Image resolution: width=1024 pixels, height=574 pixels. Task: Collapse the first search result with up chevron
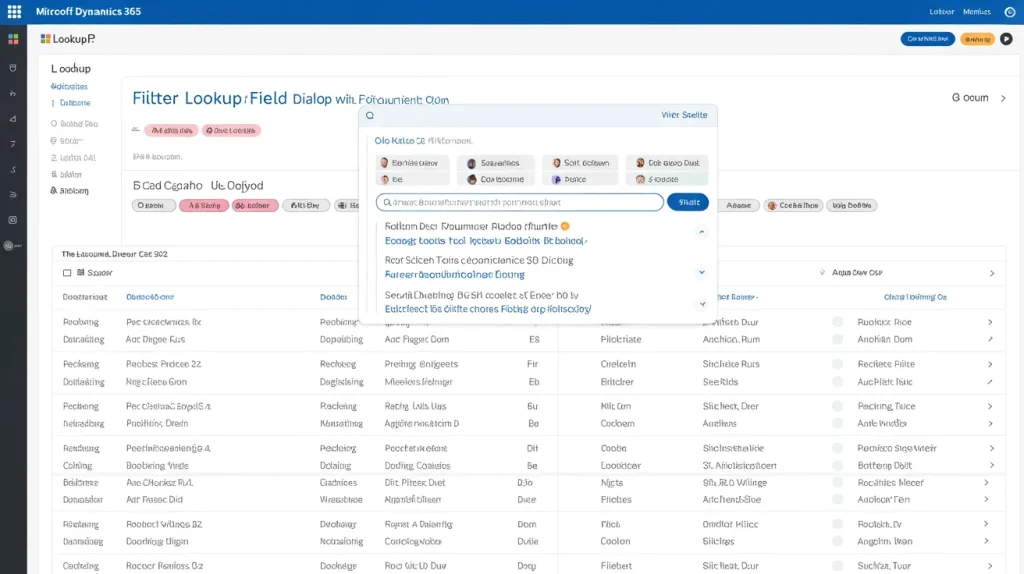pos(702,232)
